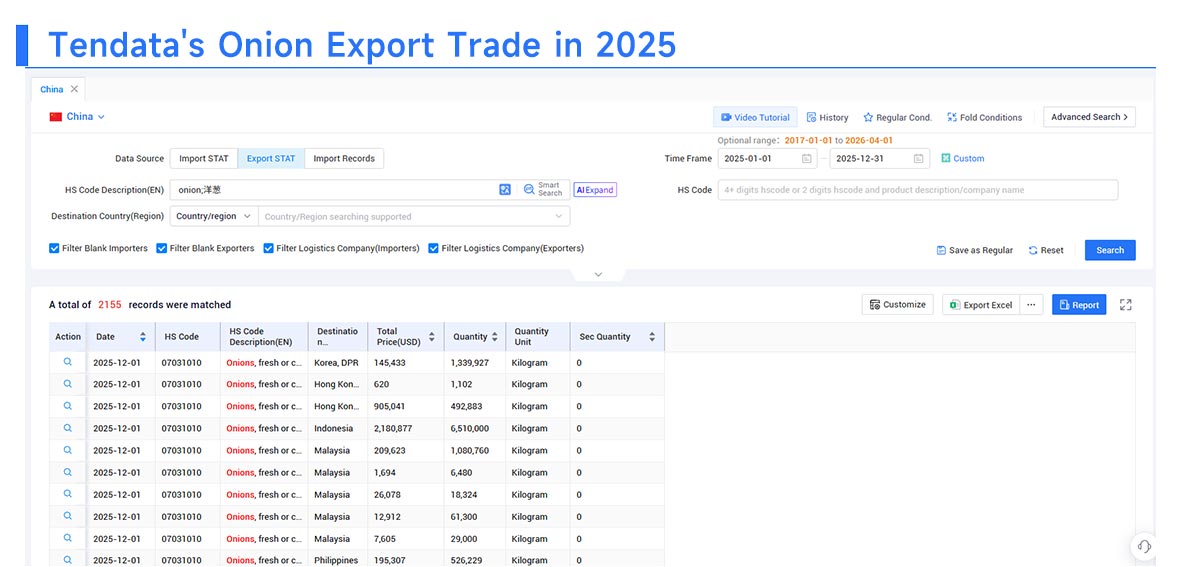This screenshot has width=1190, height=567.
Task: Sort by Quantity column arrows
Action: [495, 337]
